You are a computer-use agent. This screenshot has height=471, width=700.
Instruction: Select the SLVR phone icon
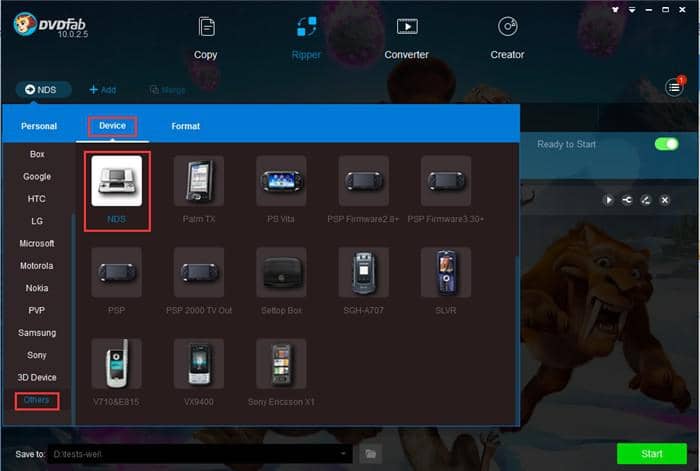coord(446,272)
